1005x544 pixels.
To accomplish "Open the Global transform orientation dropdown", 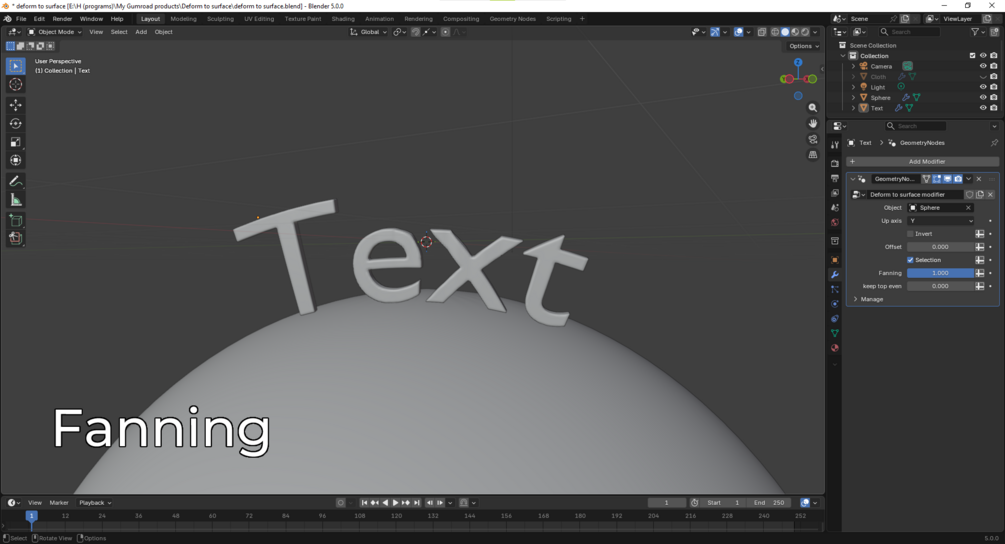I will [369, 32].
